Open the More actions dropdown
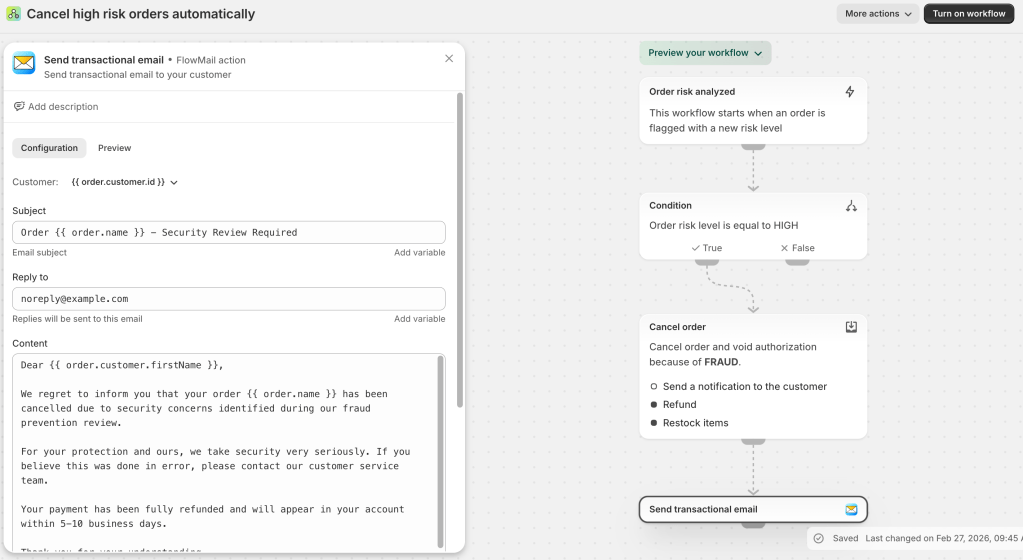The height and width of the screenshot is (560, 1023). 878,14
